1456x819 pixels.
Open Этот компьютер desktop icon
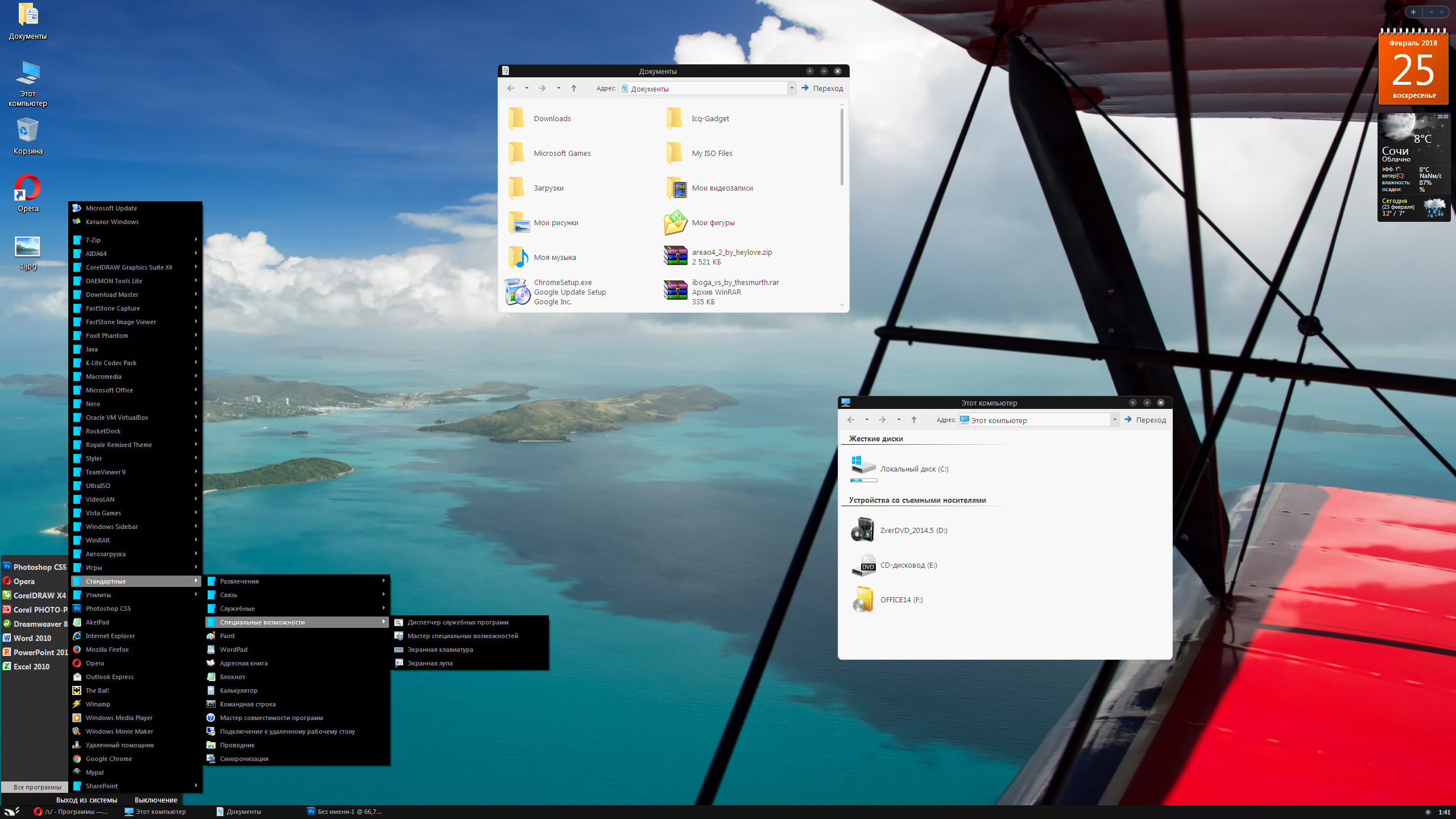[27, 73]
